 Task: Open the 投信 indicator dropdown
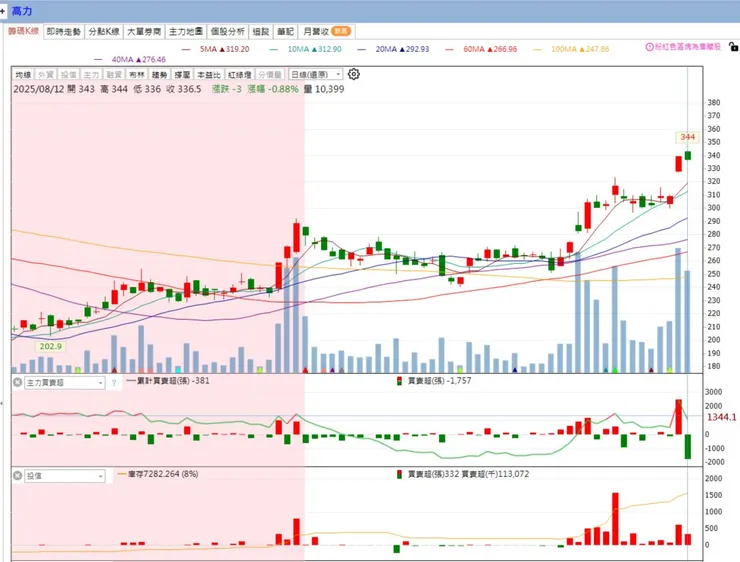[65, 476]
